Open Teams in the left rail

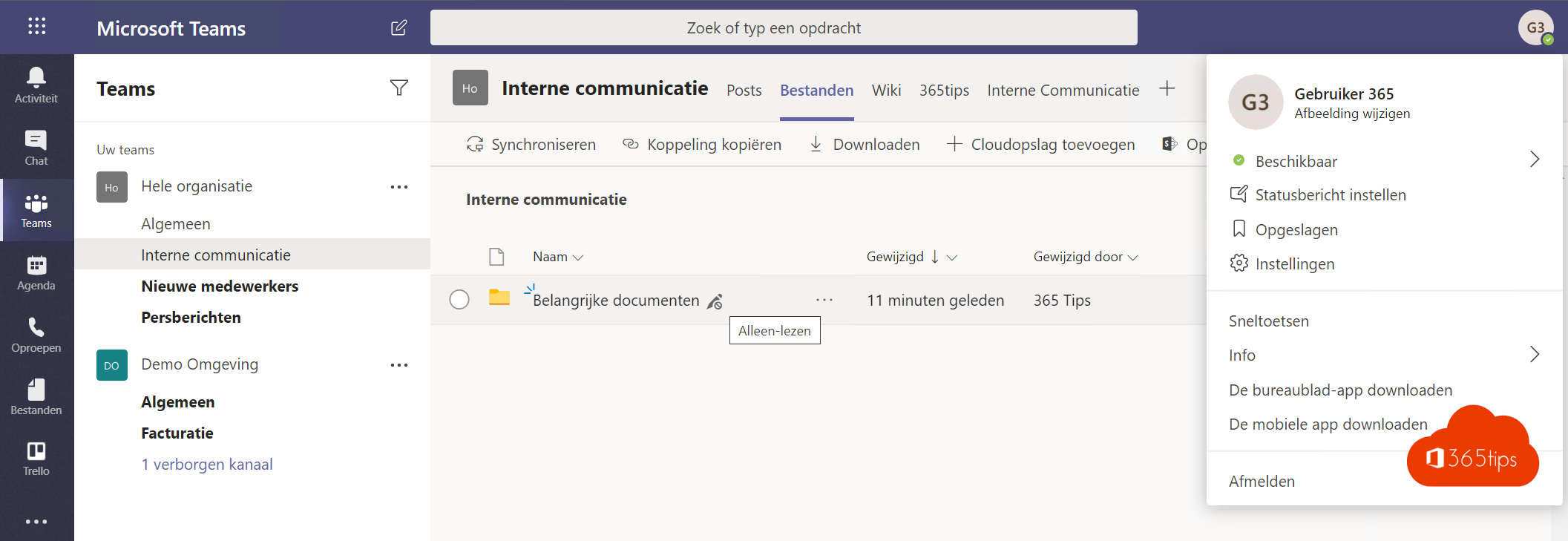tap(36, 210)
